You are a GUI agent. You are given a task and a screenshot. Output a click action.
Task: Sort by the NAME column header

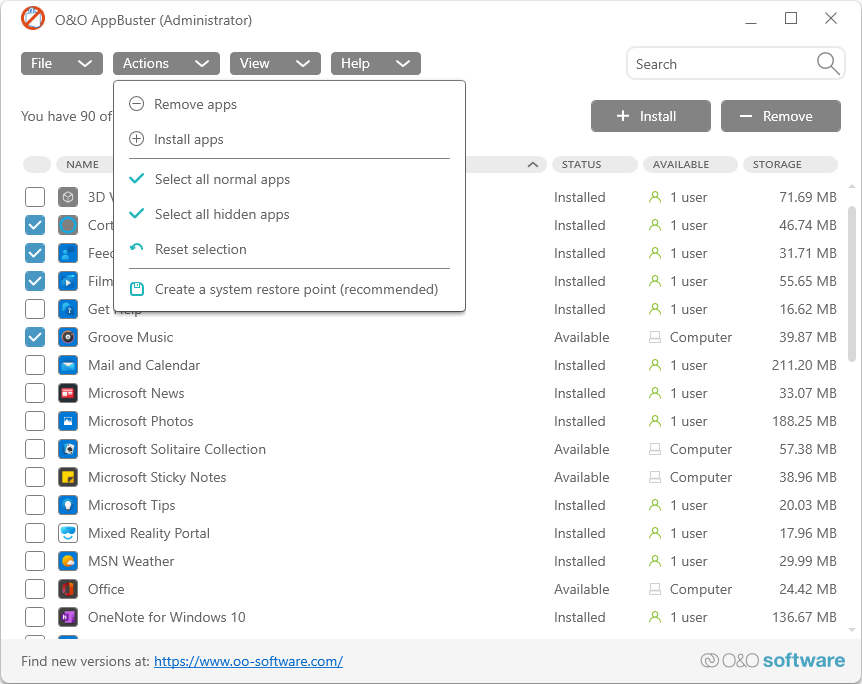pyautogui.click(x=83, y=164)
